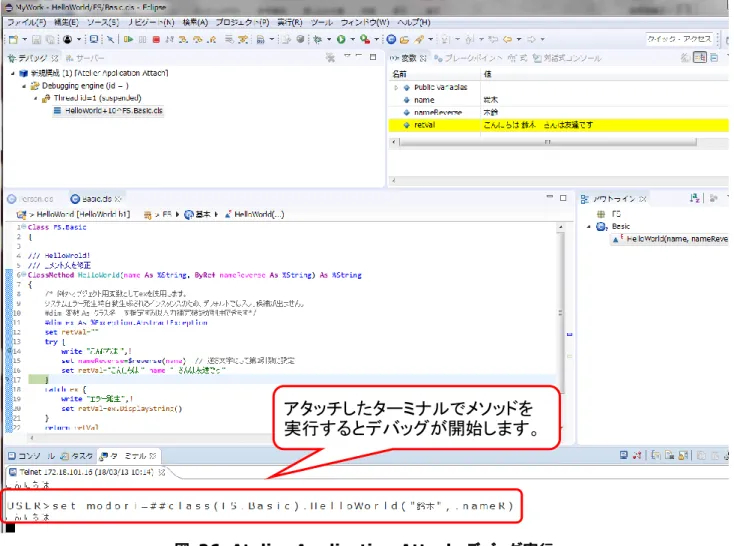The height and width of the screenshot is (546, 734).
Task: Click the Debug bug toolbar icon
Action: [x=318, y=40]
